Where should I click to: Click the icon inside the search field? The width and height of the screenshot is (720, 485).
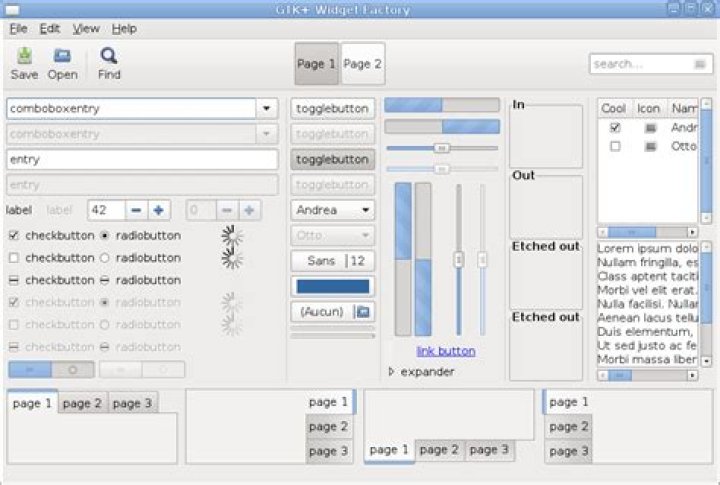pos(699,64)
